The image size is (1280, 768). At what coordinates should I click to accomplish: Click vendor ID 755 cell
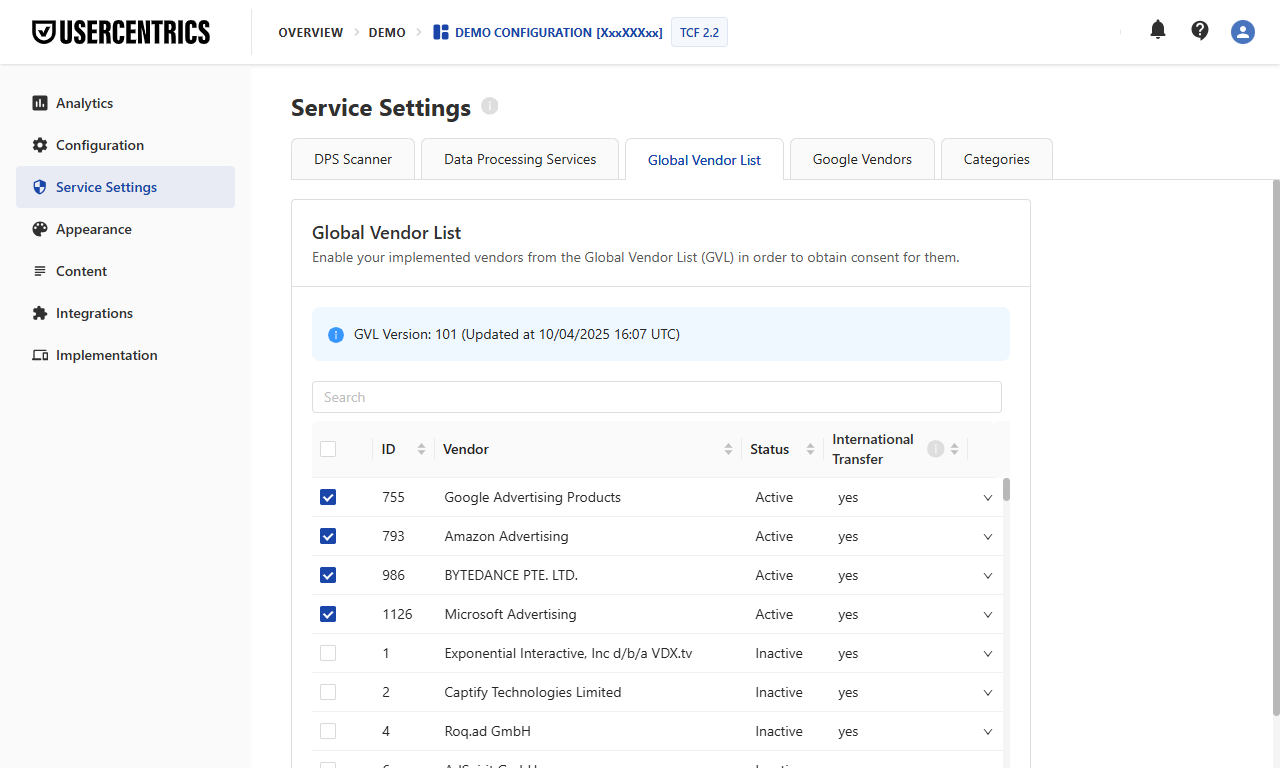393,497
